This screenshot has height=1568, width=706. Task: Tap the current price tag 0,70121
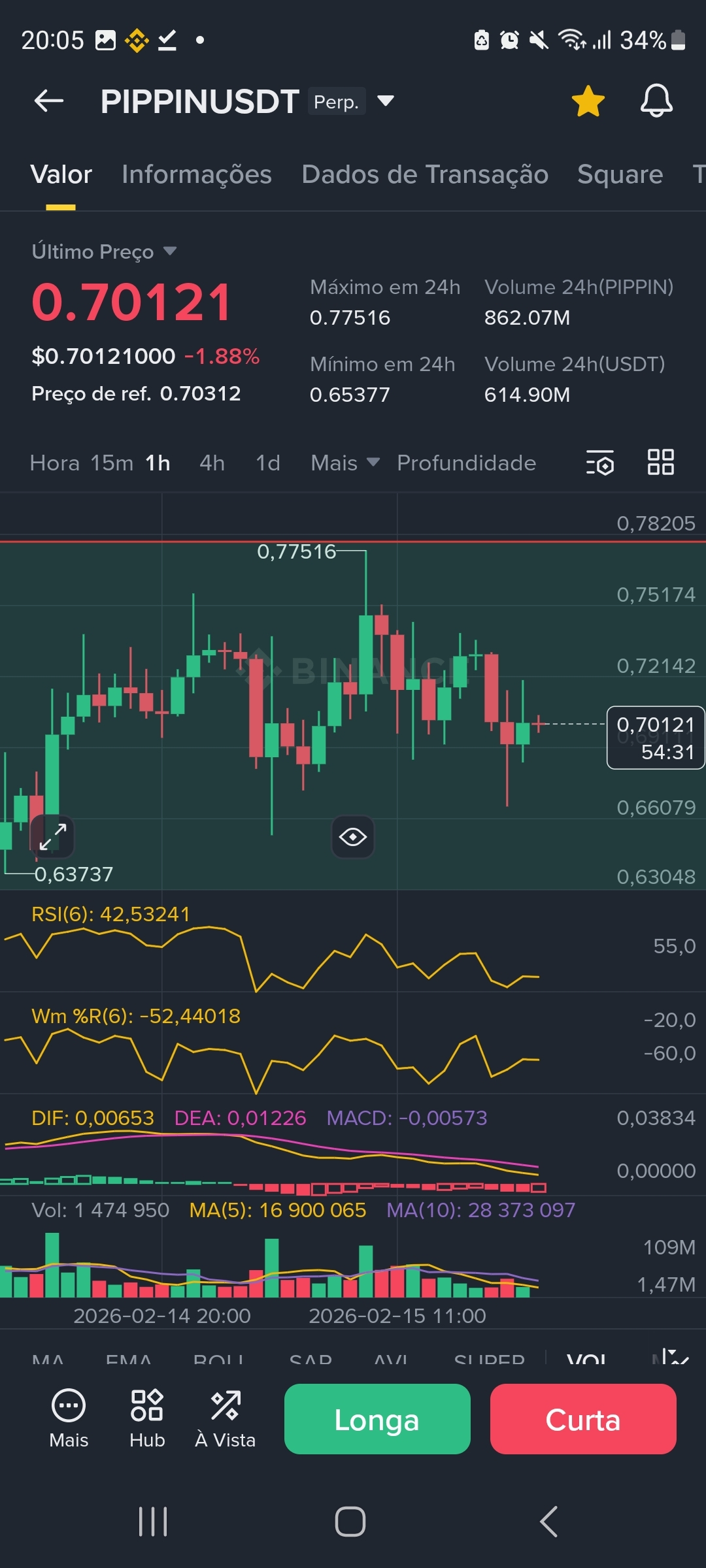(656, 738)
